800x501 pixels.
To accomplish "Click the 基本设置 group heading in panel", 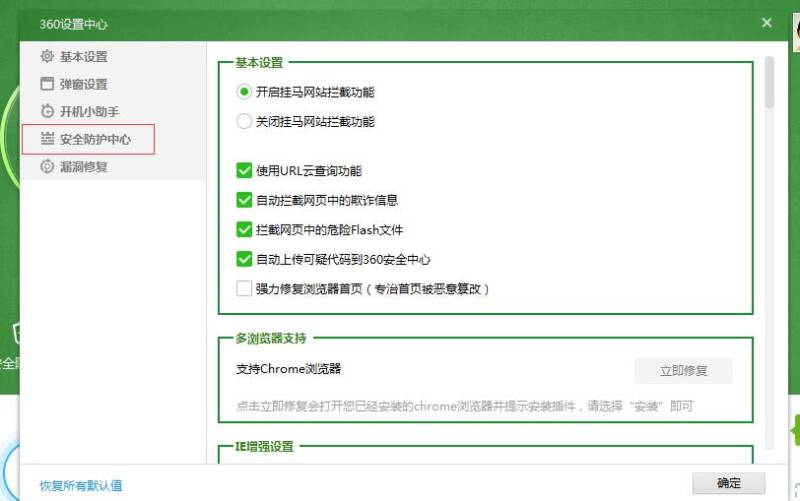I will coord(259,62).
